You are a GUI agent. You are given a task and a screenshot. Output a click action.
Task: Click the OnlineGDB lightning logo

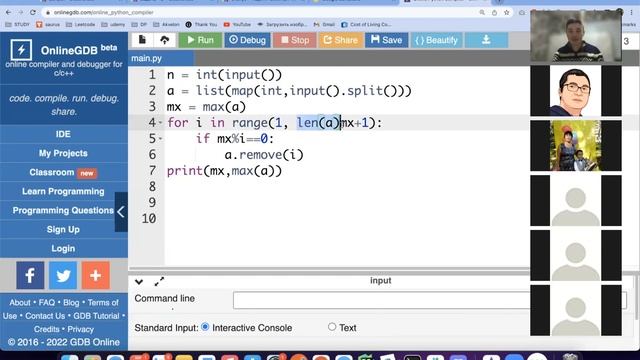21,50
